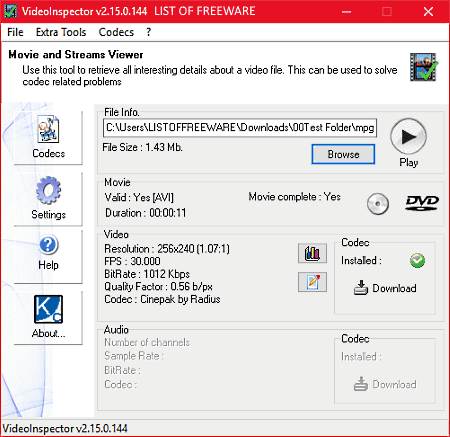
Task: Browse for a video file
Action: (x=343, y=154)
